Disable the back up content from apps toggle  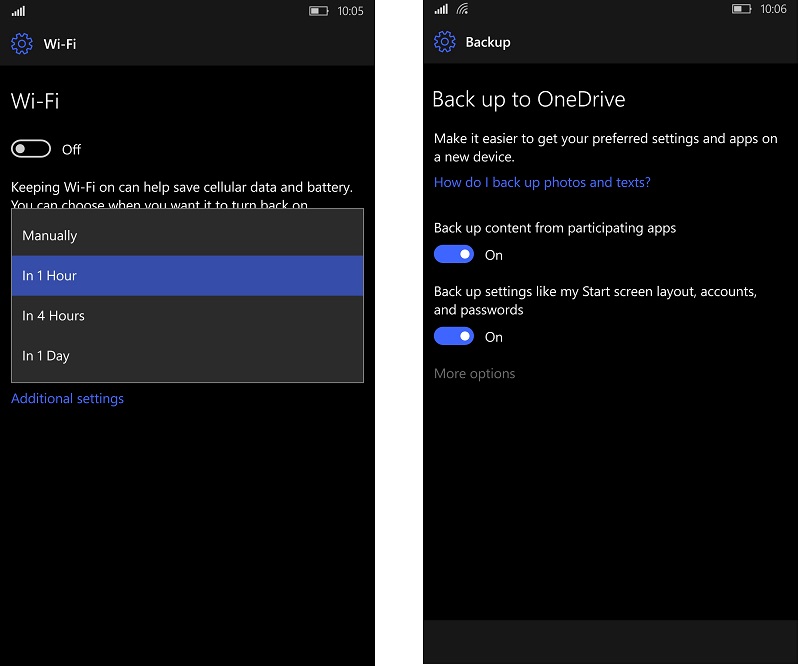(x=454, y=254)
